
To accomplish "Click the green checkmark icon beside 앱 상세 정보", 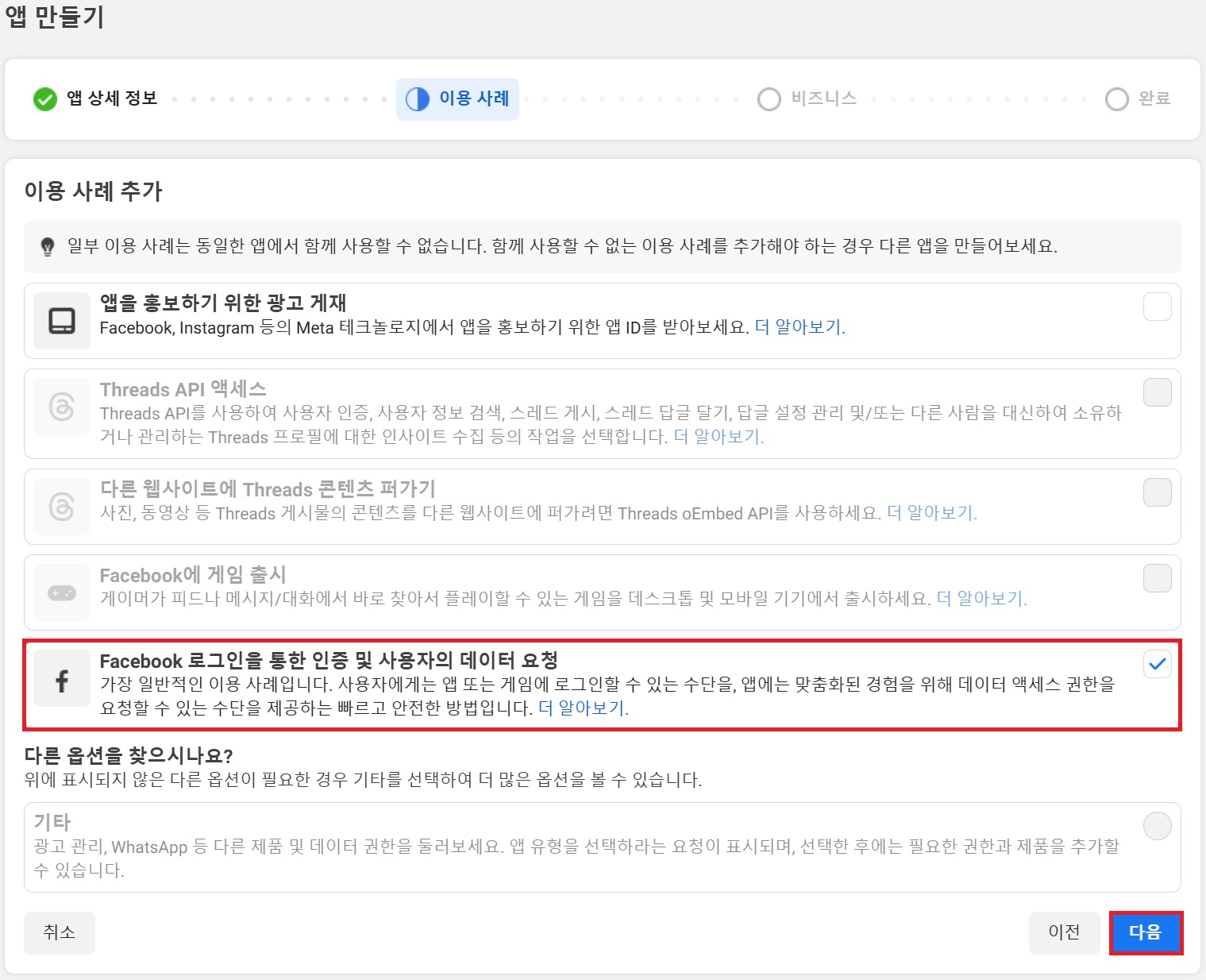I will [x=45, y=99].
